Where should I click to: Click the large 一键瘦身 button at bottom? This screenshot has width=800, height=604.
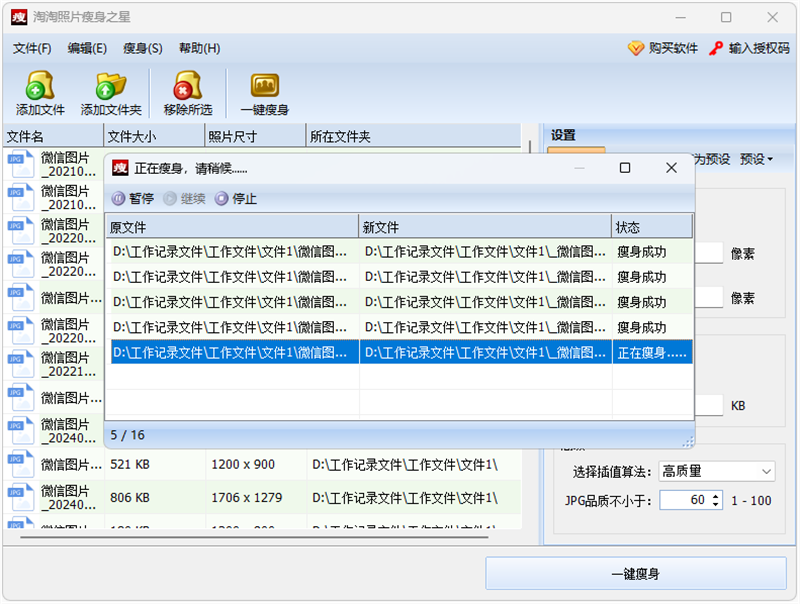pos(636,574)
